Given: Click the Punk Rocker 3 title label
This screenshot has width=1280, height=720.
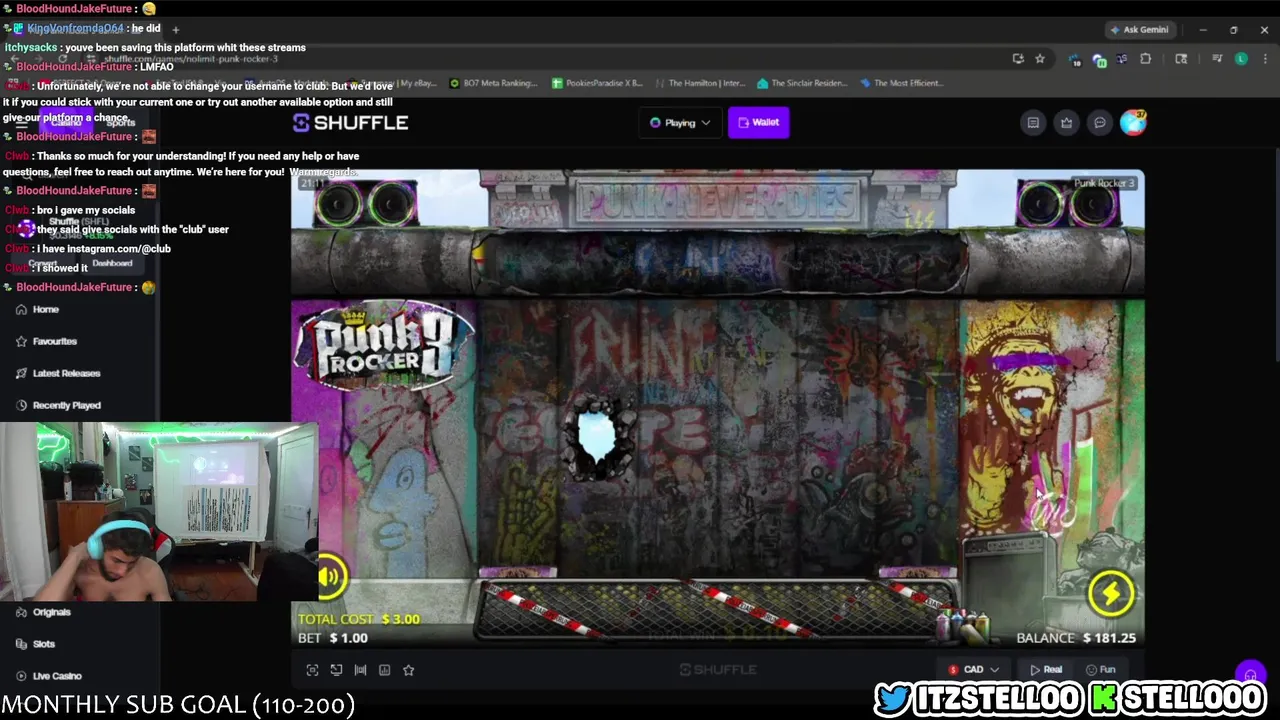Looking at the screenshot, I should tap(1104, 183).
